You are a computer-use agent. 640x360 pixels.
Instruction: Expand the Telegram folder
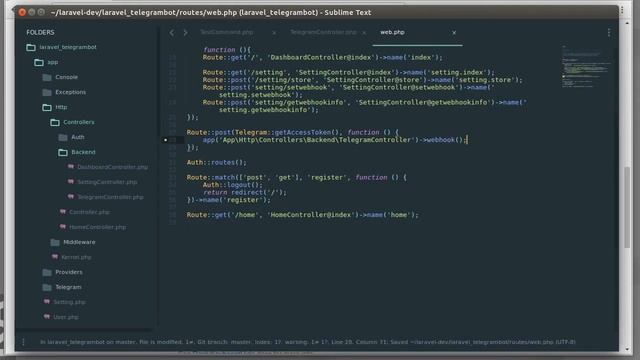[x=68, y=287]
